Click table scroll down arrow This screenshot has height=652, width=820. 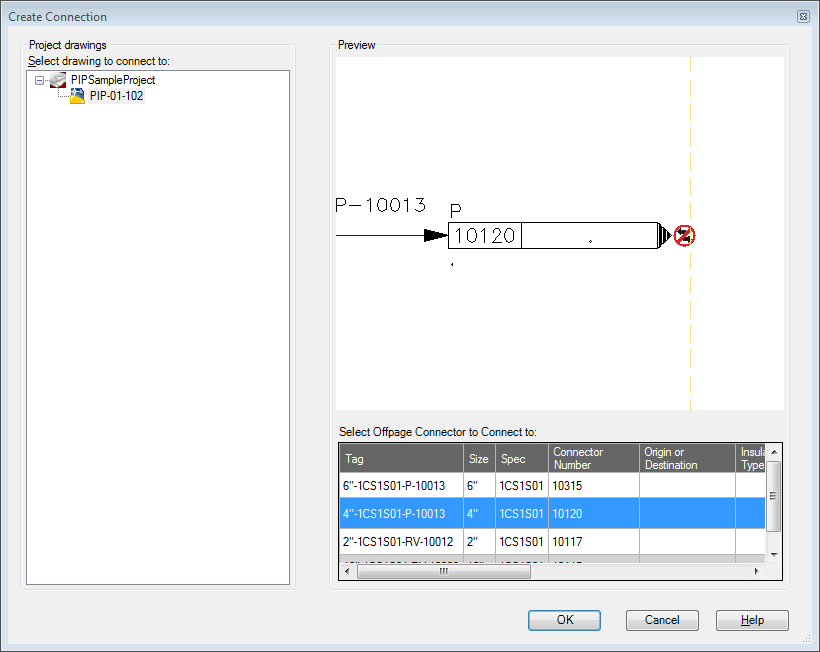(x=774, y=555)
